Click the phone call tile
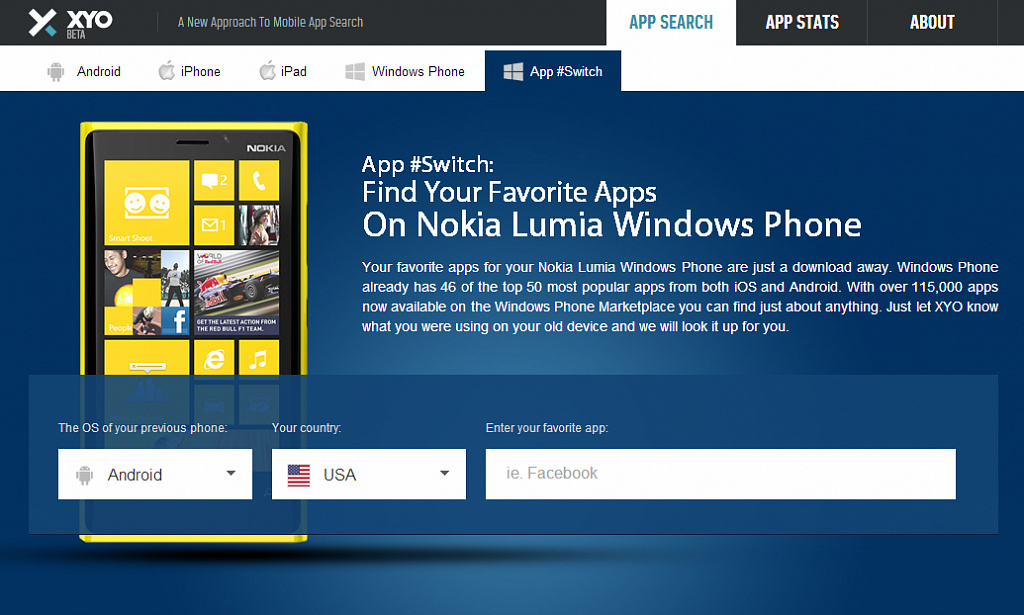Image resolution: width=1024 pixels, height=615 pixels. (x=259, y=180)
